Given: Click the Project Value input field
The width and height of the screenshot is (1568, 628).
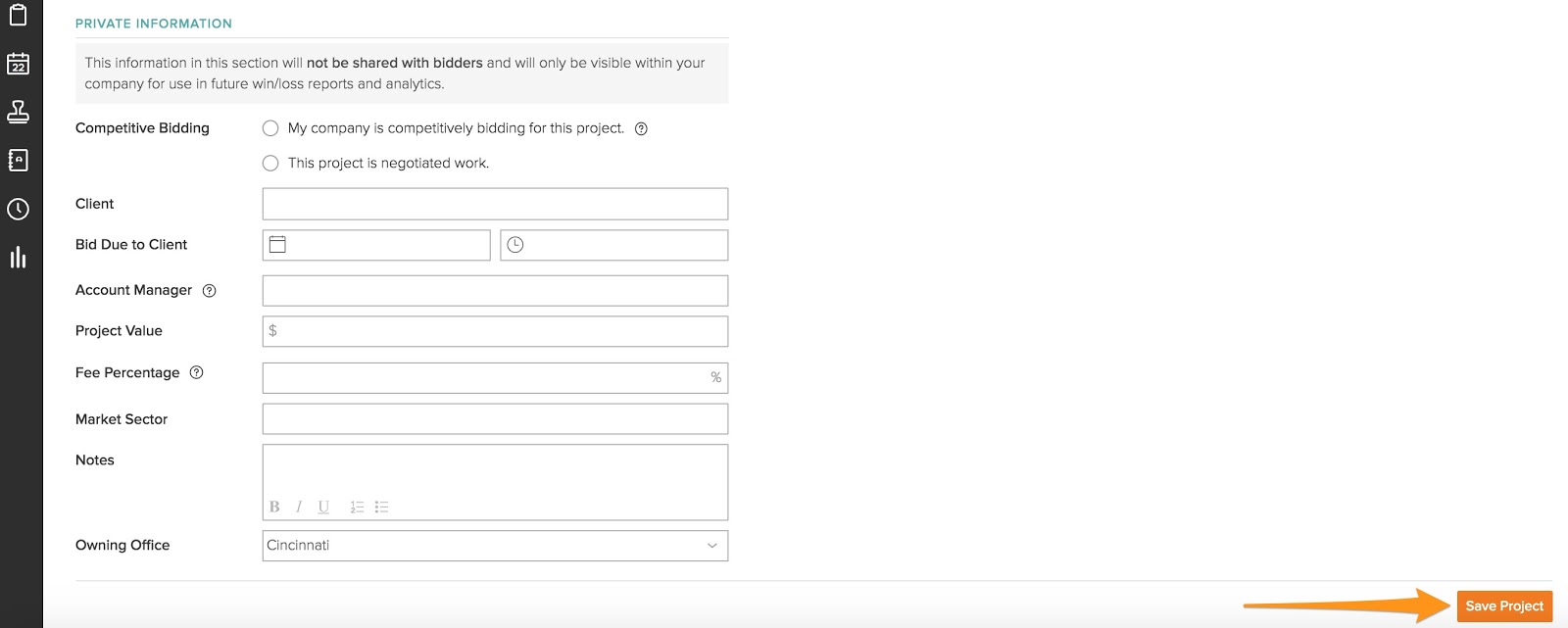Looking at the screenshot, I should coord(495,331).
